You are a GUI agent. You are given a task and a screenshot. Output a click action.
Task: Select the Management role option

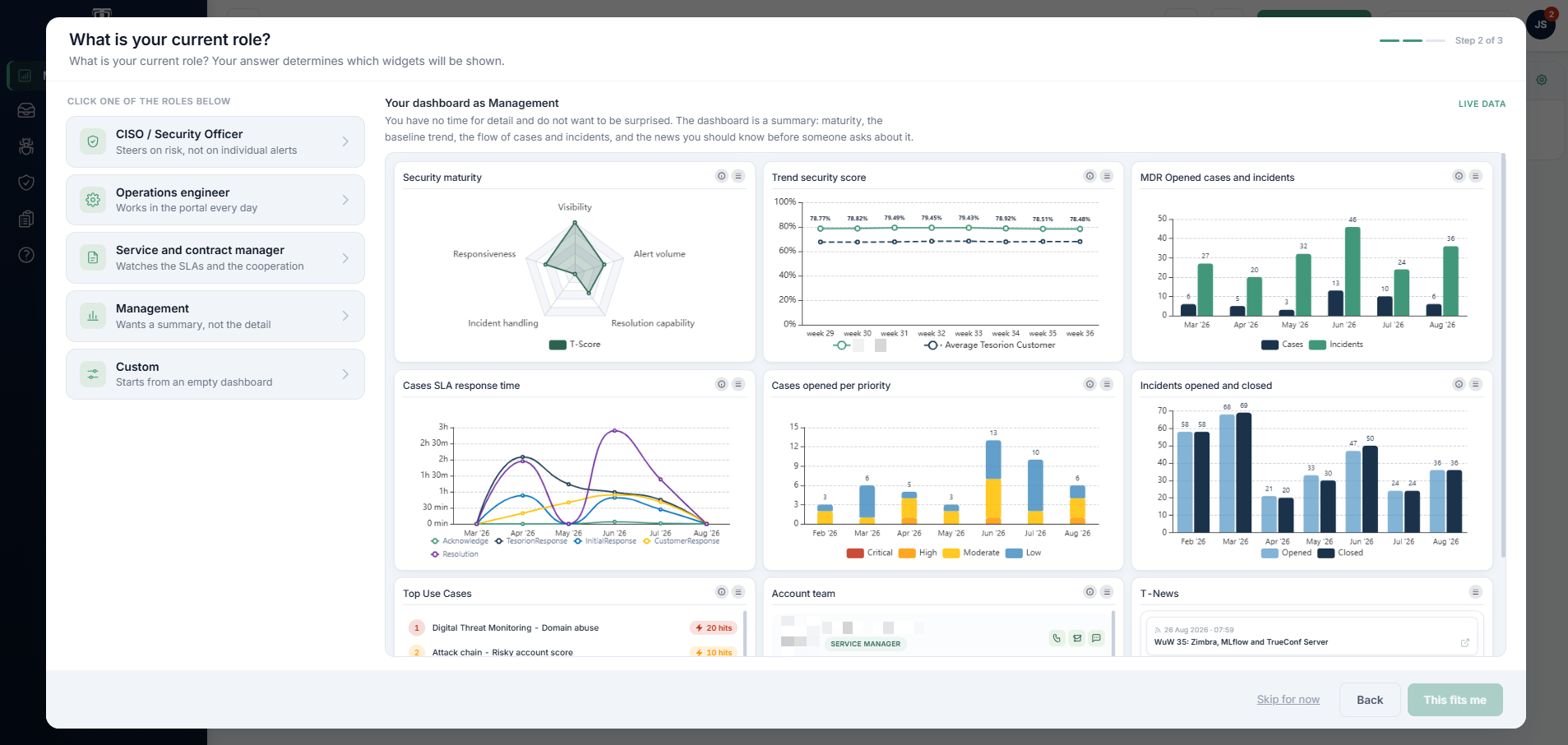pos(215,316)
